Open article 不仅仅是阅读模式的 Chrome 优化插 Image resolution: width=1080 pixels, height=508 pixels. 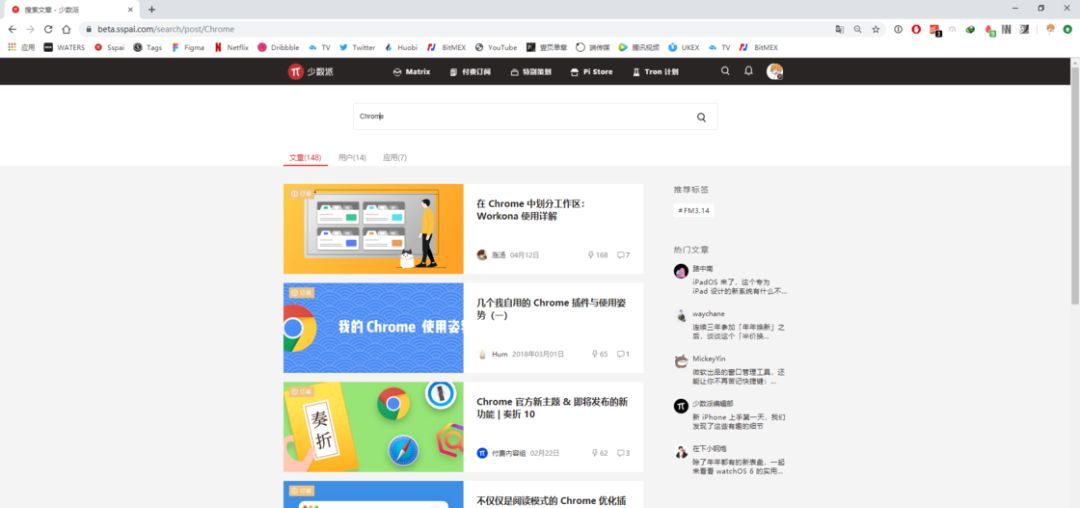(550, 501)
